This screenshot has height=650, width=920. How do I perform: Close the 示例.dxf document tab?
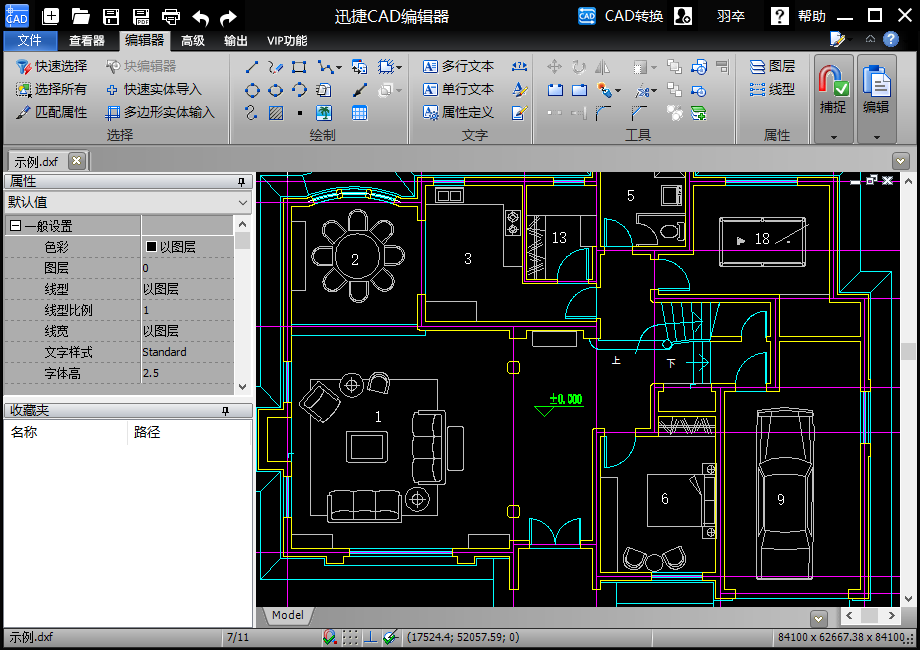coord(76,160)
